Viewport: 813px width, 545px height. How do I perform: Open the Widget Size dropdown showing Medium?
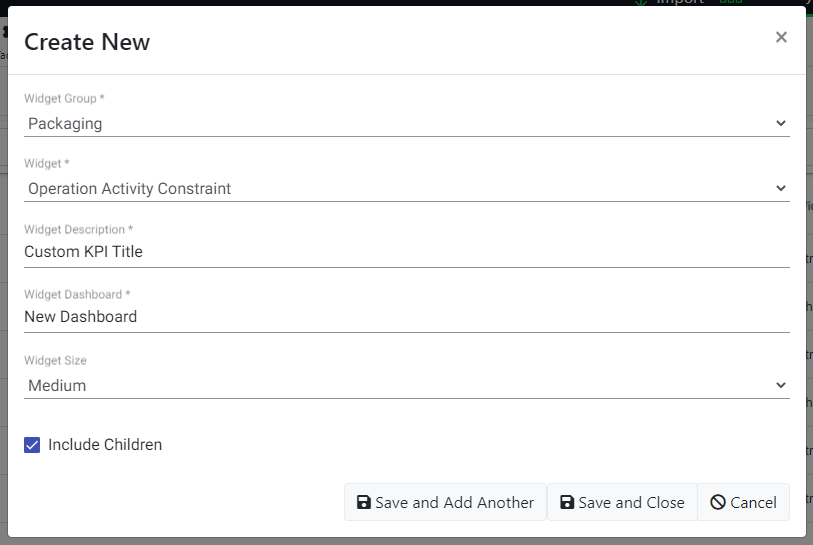pos(400,385)
